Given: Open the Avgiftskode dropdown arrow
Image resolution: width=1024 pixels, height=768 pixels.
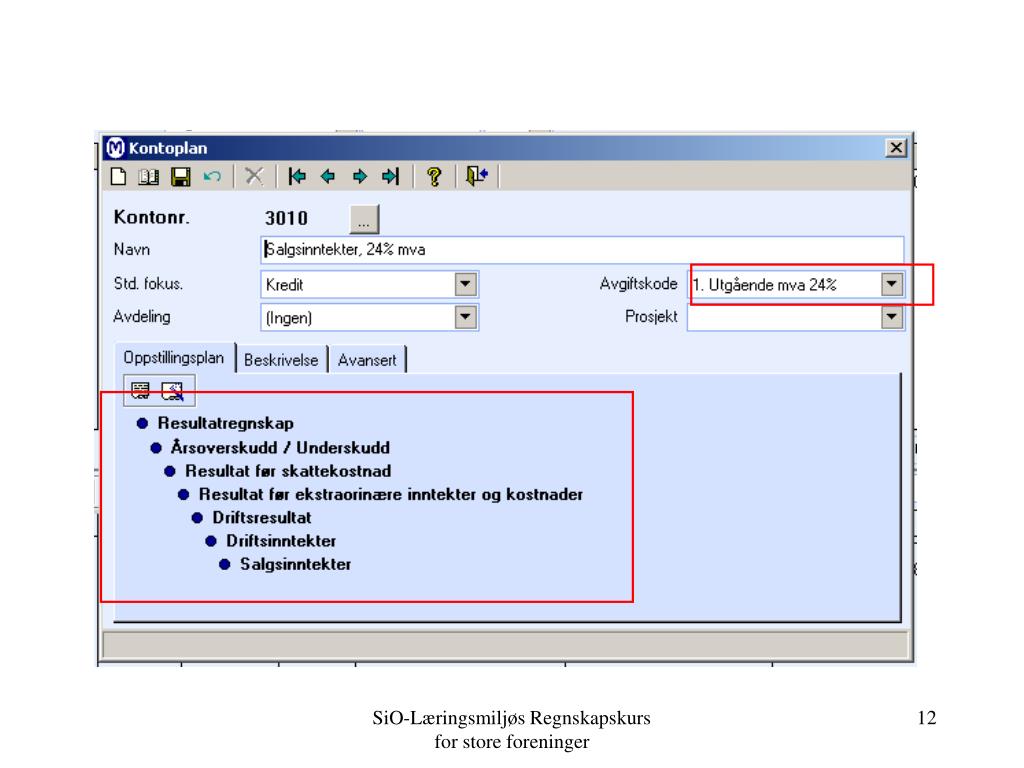Looking at the screenshot, I should pyautogui.click(x=891, y=284).
